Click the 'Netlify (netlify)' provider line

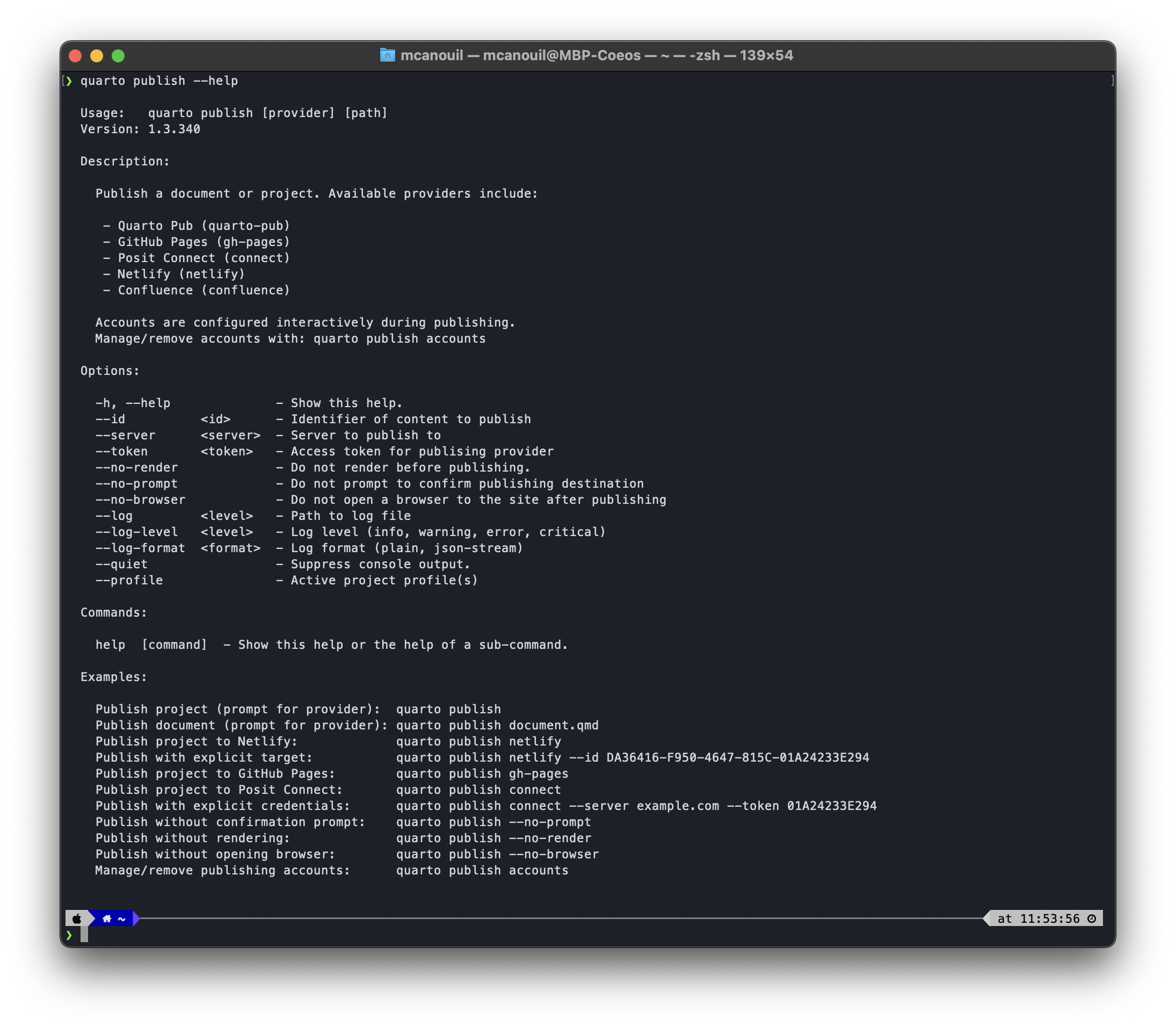(x=173, y=274)
